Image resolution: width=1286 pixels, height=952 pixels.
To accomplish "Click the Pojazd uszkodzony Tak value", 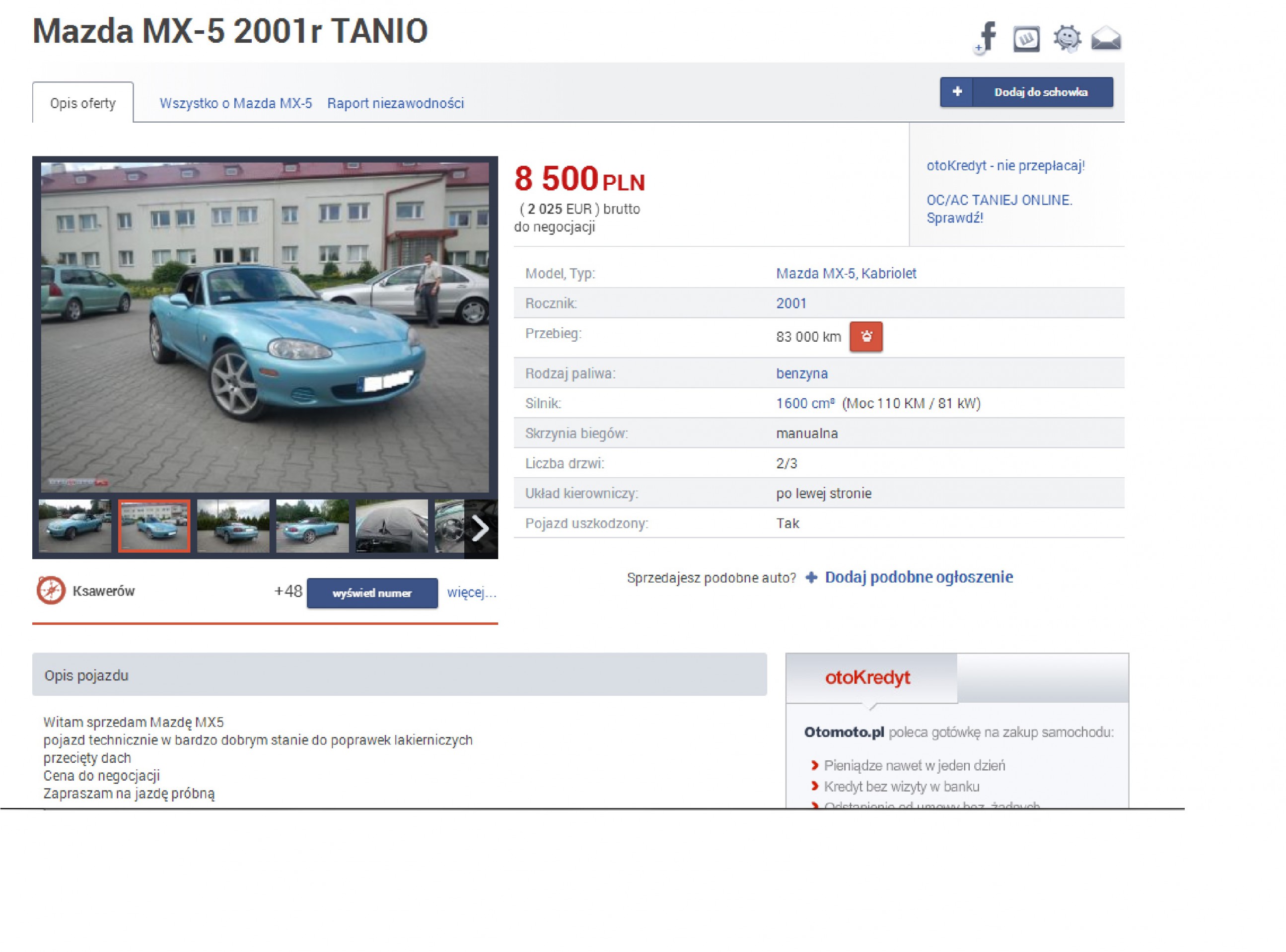I will 787,523.
